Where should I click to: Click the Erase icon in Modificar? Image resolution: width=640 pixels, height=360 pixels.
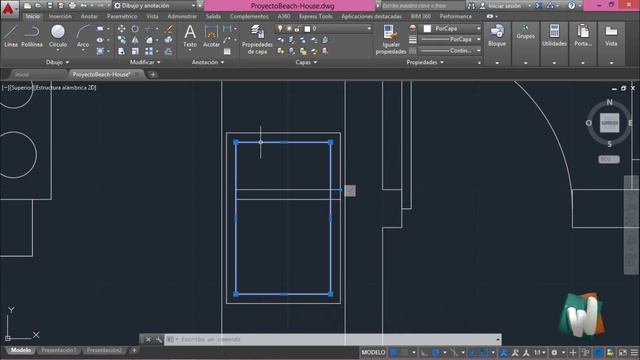click(x=168, y=29)
